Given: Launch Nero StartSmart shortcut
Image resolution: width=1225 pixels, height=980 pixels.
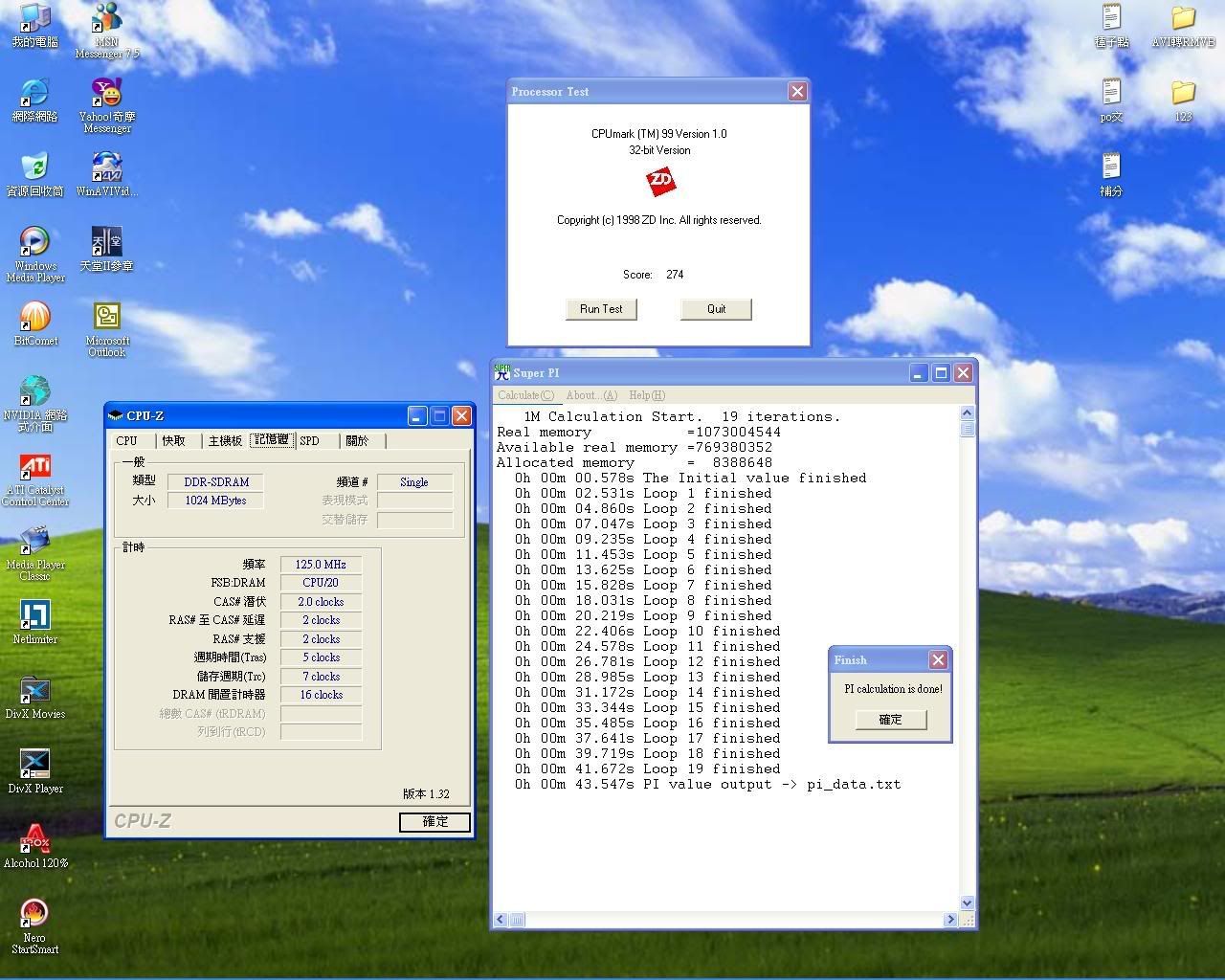Looking at the screenshot, I should click(x=34, y=926).
